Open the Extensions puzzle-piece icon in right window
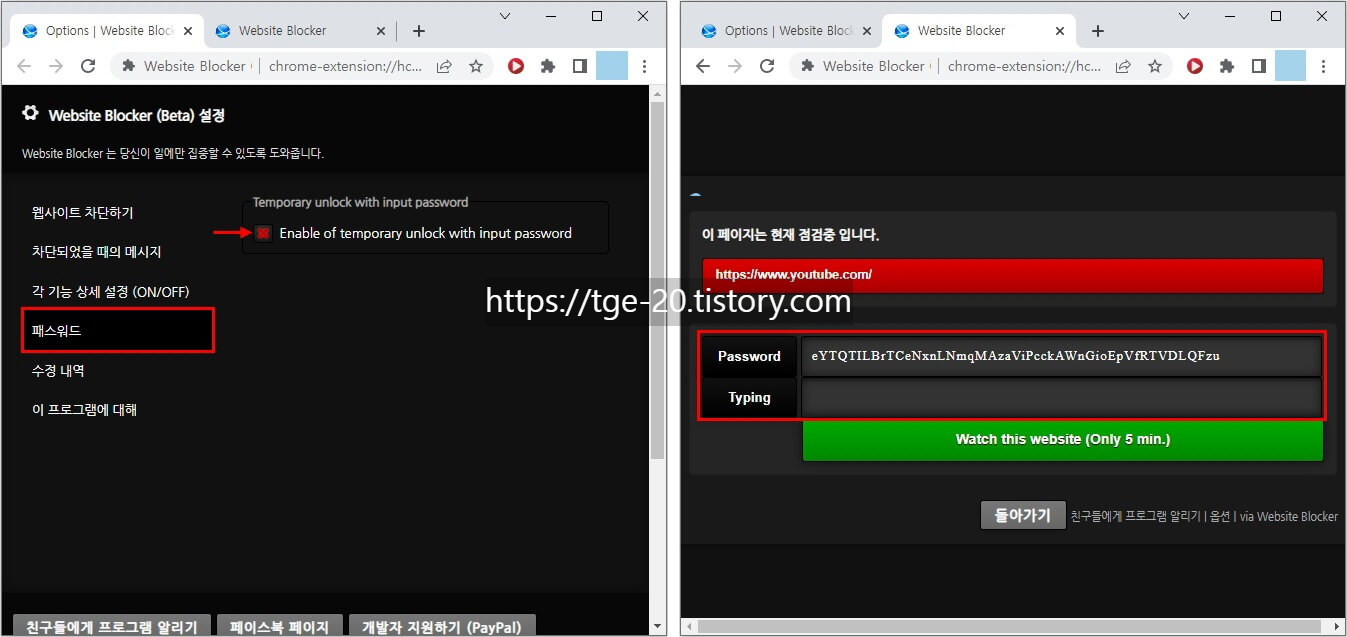 click(x=1227, y=66)
